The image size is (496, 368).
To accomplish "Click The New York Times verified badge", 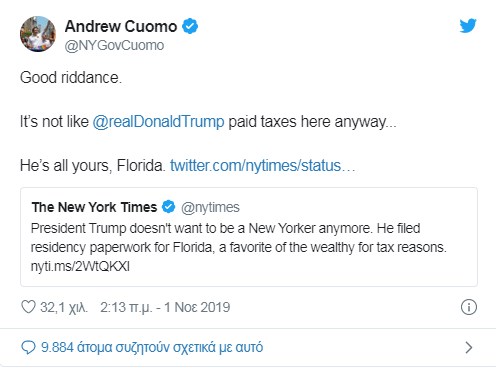I will click(x=168, y=207).
